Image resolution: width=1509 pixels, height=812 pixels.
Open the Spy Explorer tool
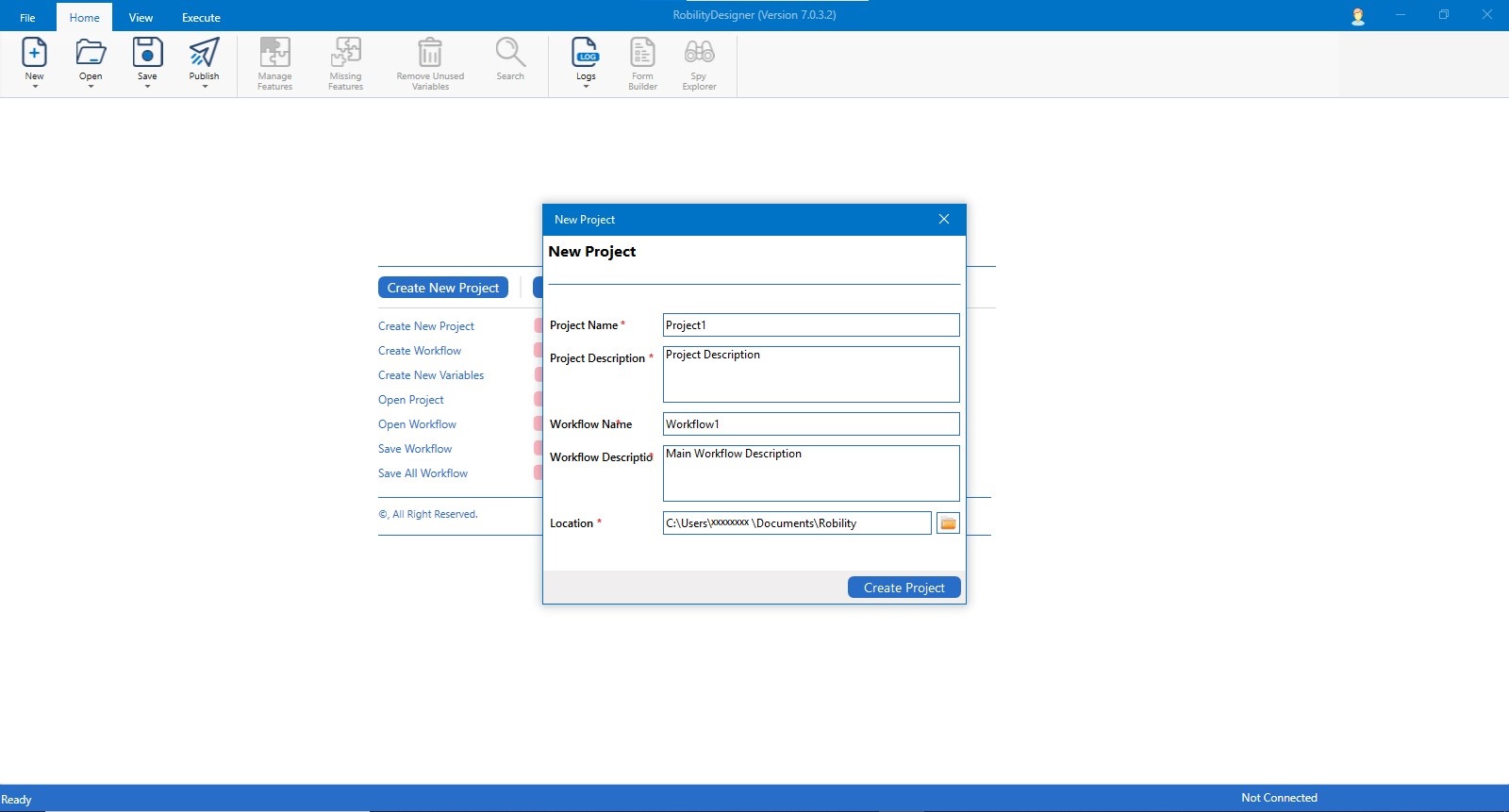699,53
